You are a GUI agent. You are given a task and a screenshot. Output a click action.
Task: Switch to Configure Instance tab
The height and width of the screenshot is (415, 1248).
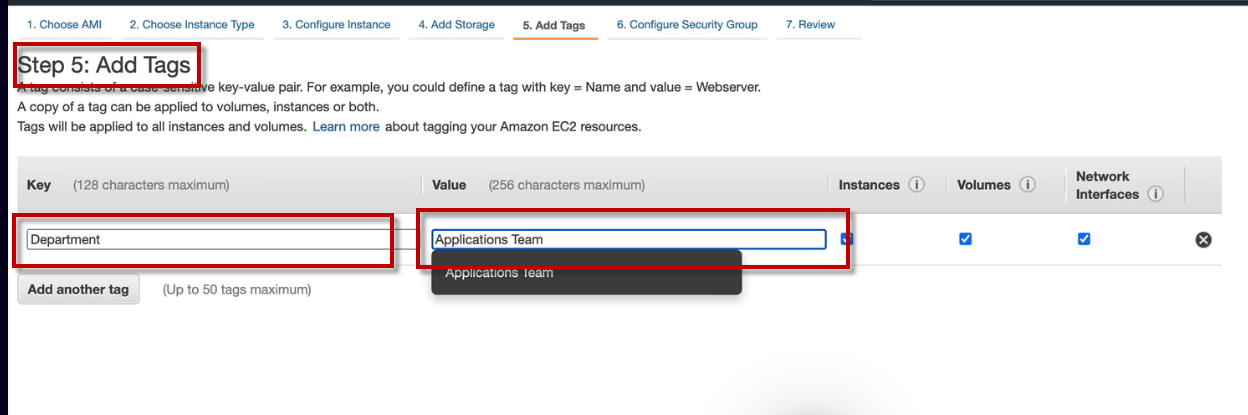coord(336,25)
